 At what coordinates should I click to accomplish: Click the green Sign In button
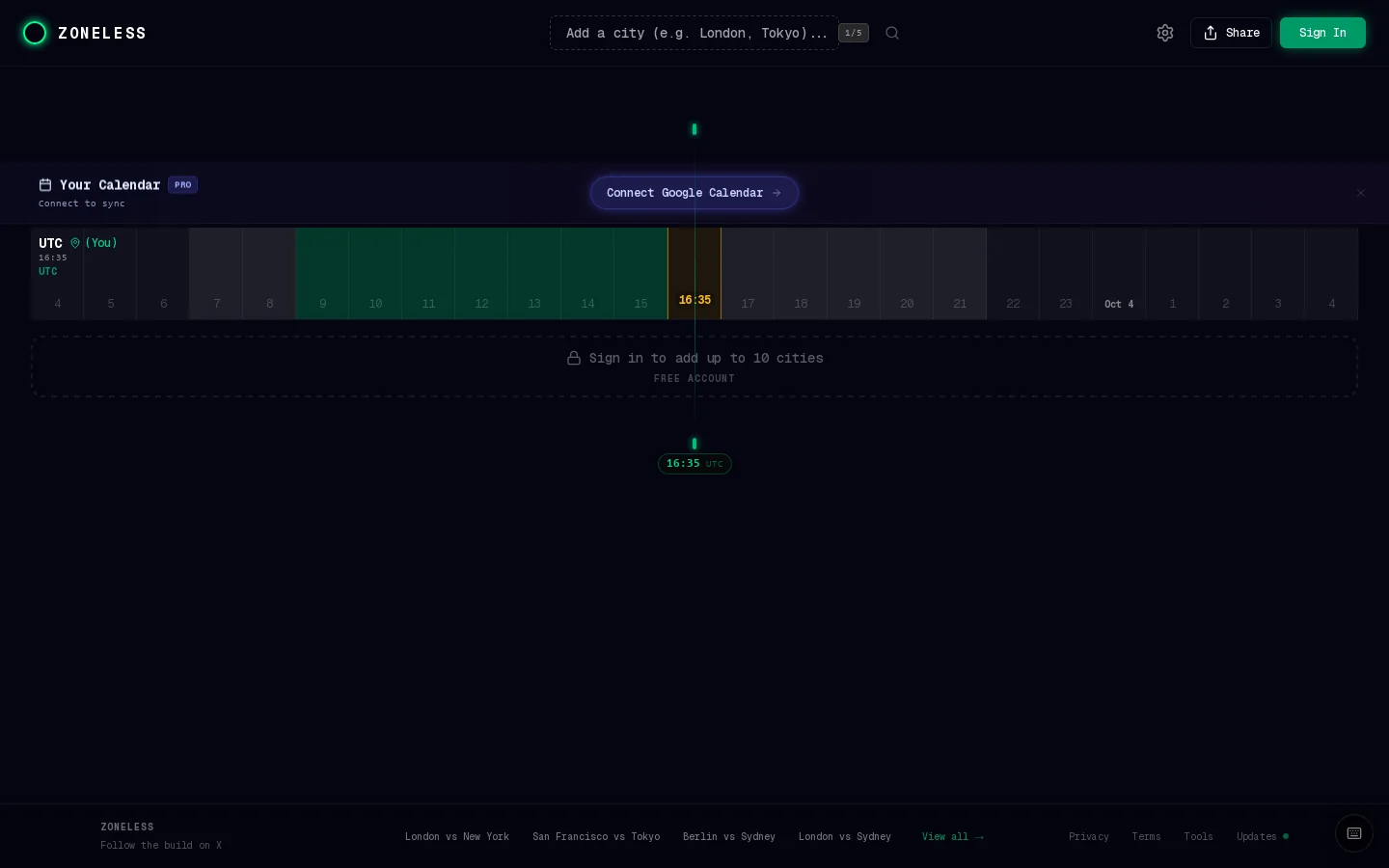[x=1322, y=33]
